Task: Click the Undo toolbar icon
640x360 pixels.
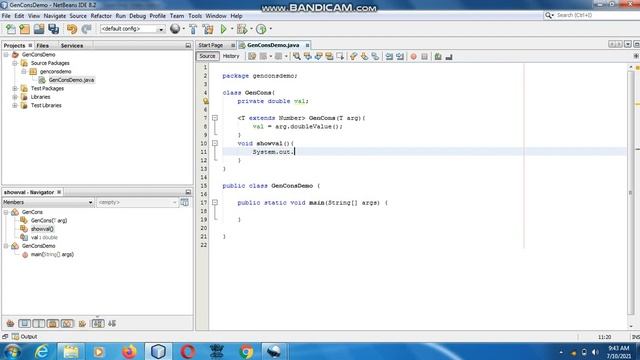Action: [x=72, y=29]
